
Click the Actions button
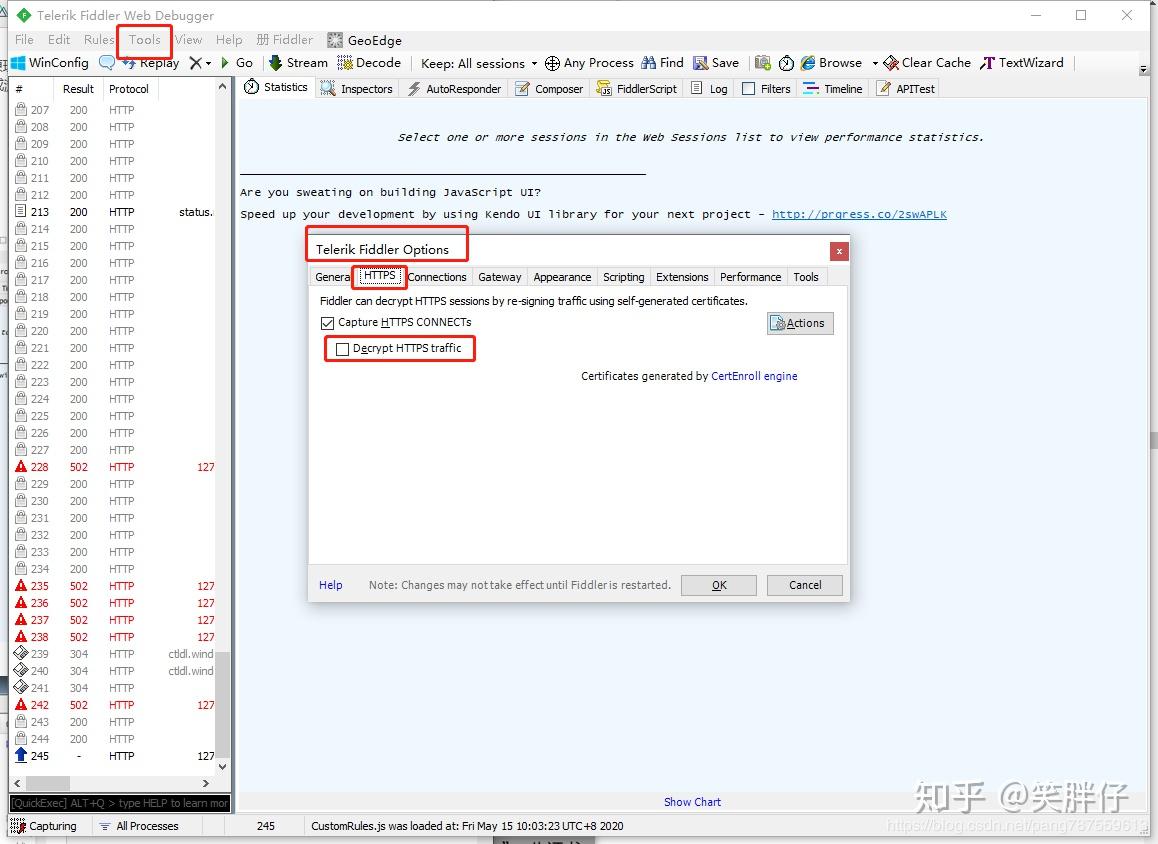click(799, 323)
